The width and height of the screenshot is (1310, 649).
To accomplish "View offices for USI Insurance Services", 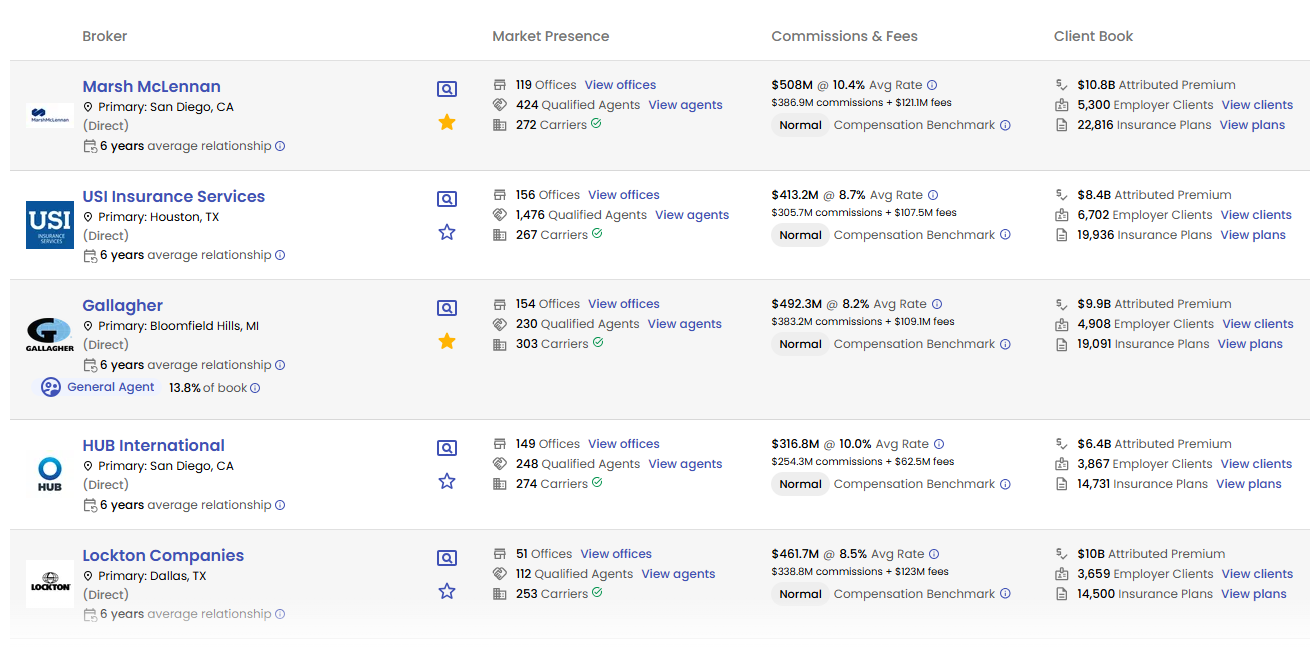I will [x=624, y=195].
